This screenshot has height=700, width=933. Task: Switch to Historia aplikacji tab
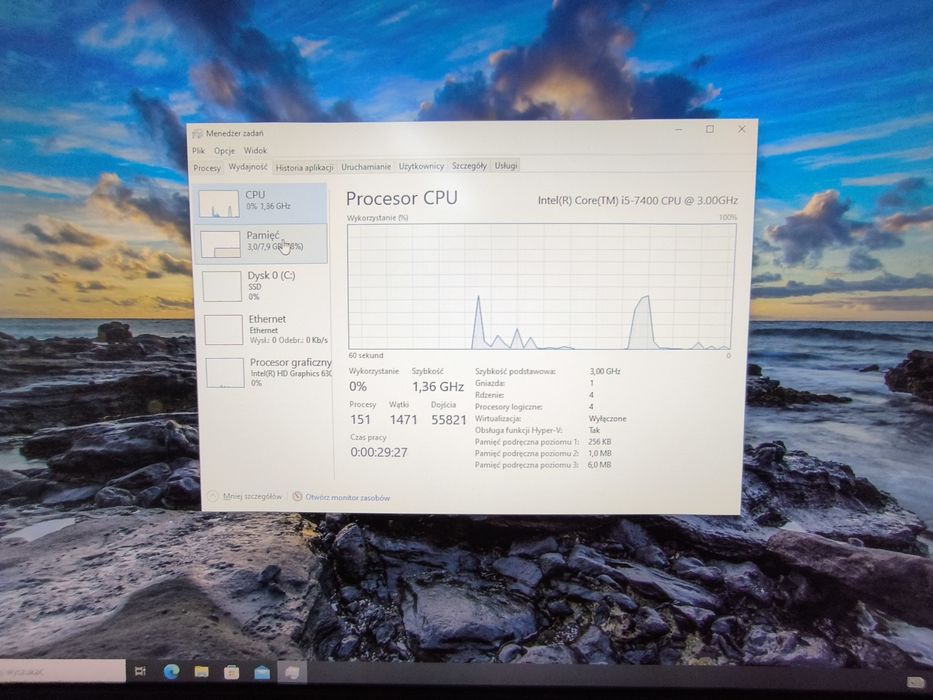[304, 167]
